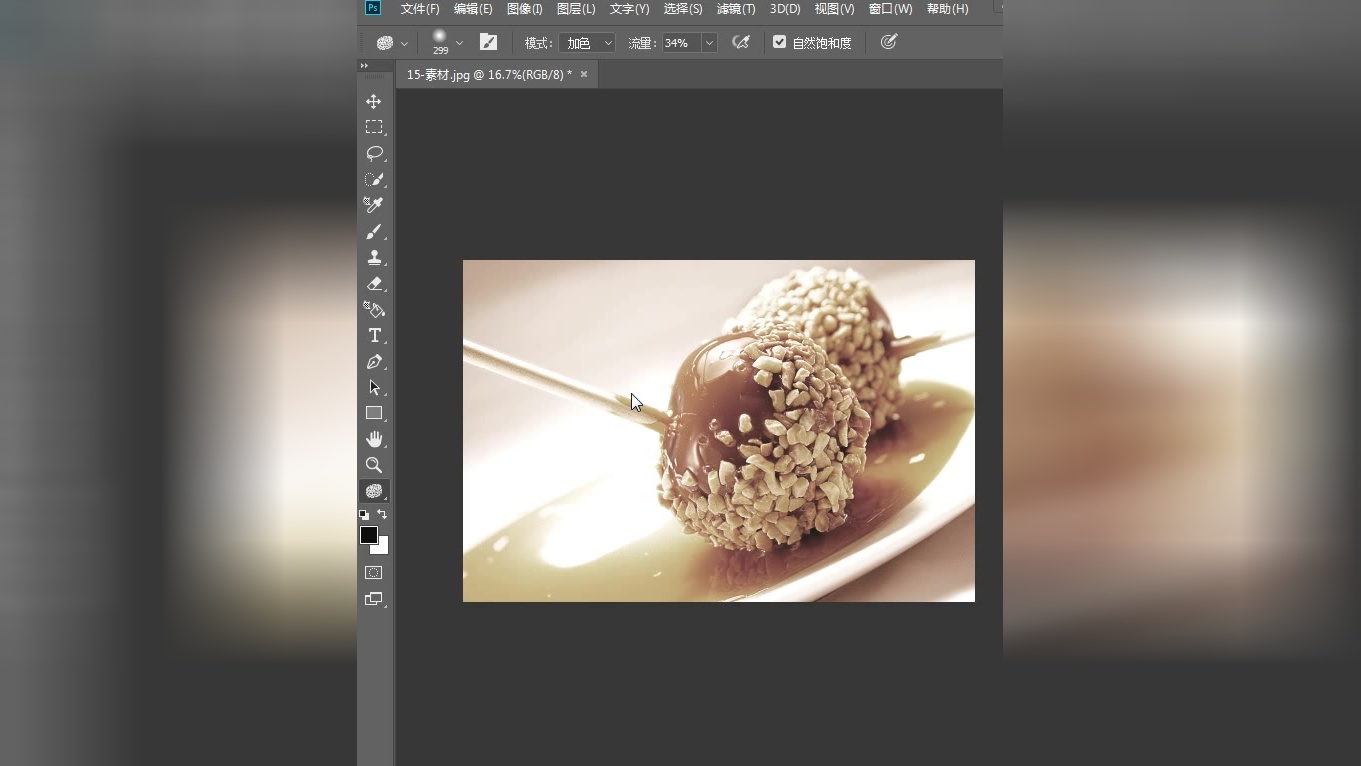The width and height of the screenshot is (1361, 766).
Task: Expand brush preset picker arrow
Action: 459,43
